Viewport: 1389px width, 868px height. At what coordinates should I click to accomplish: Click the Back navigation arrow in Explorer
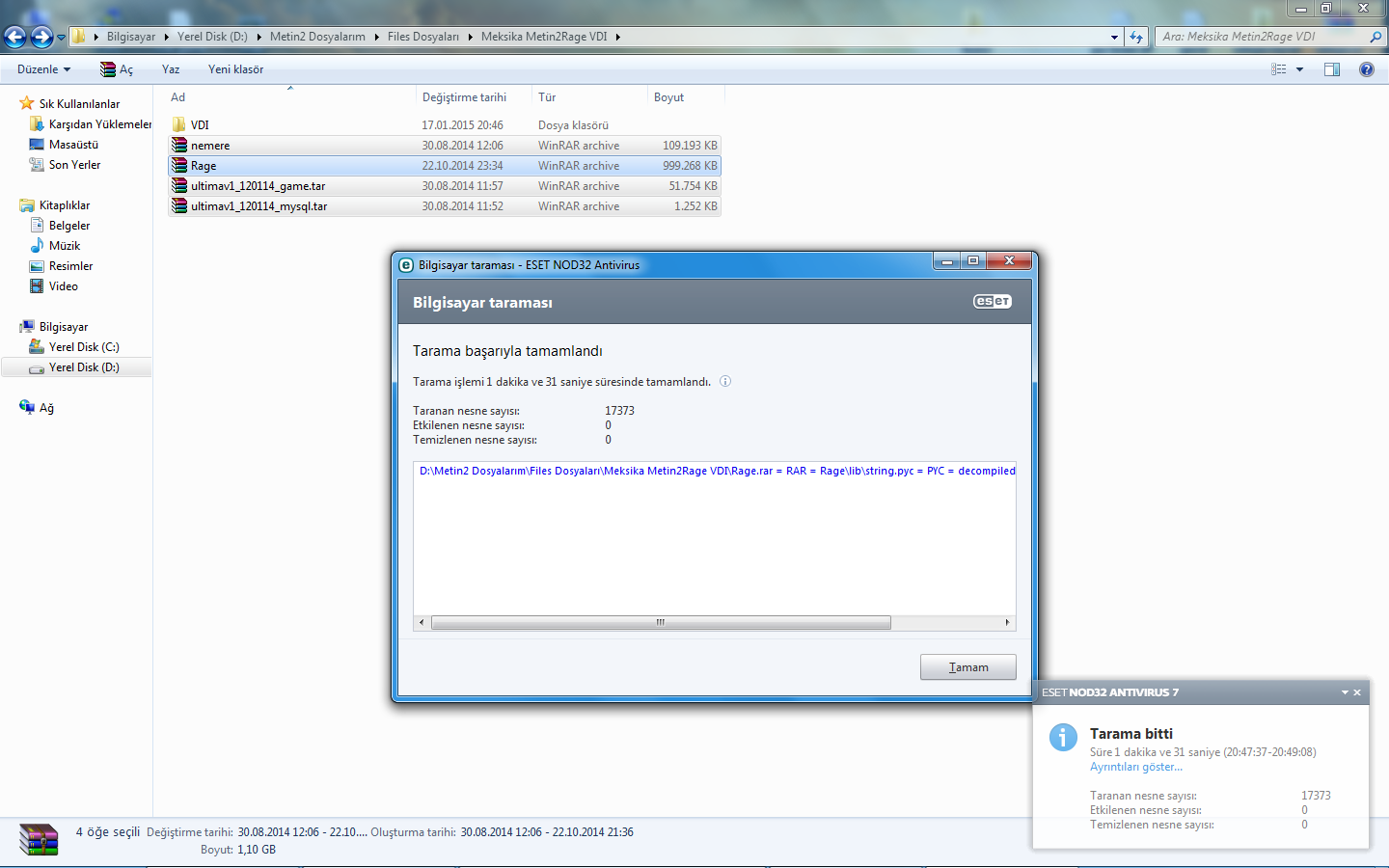(15, 37)
